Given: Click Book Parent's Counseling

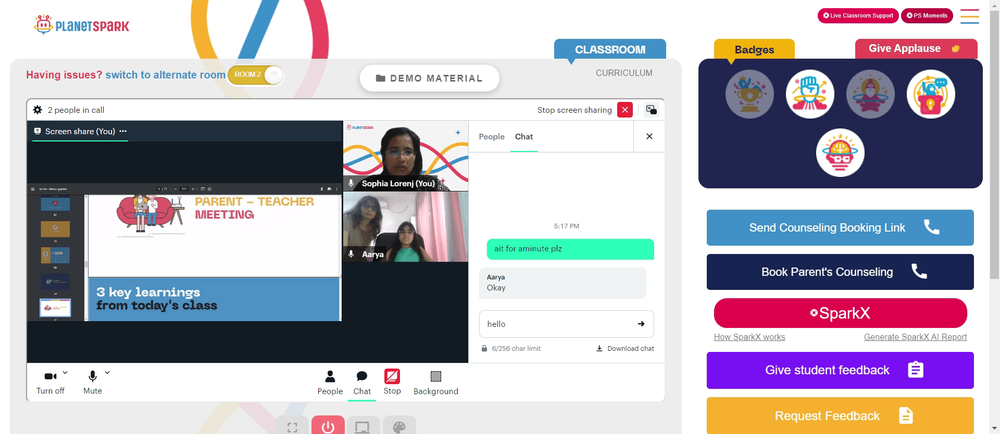Looking at the screenshot, I should 840,272.
